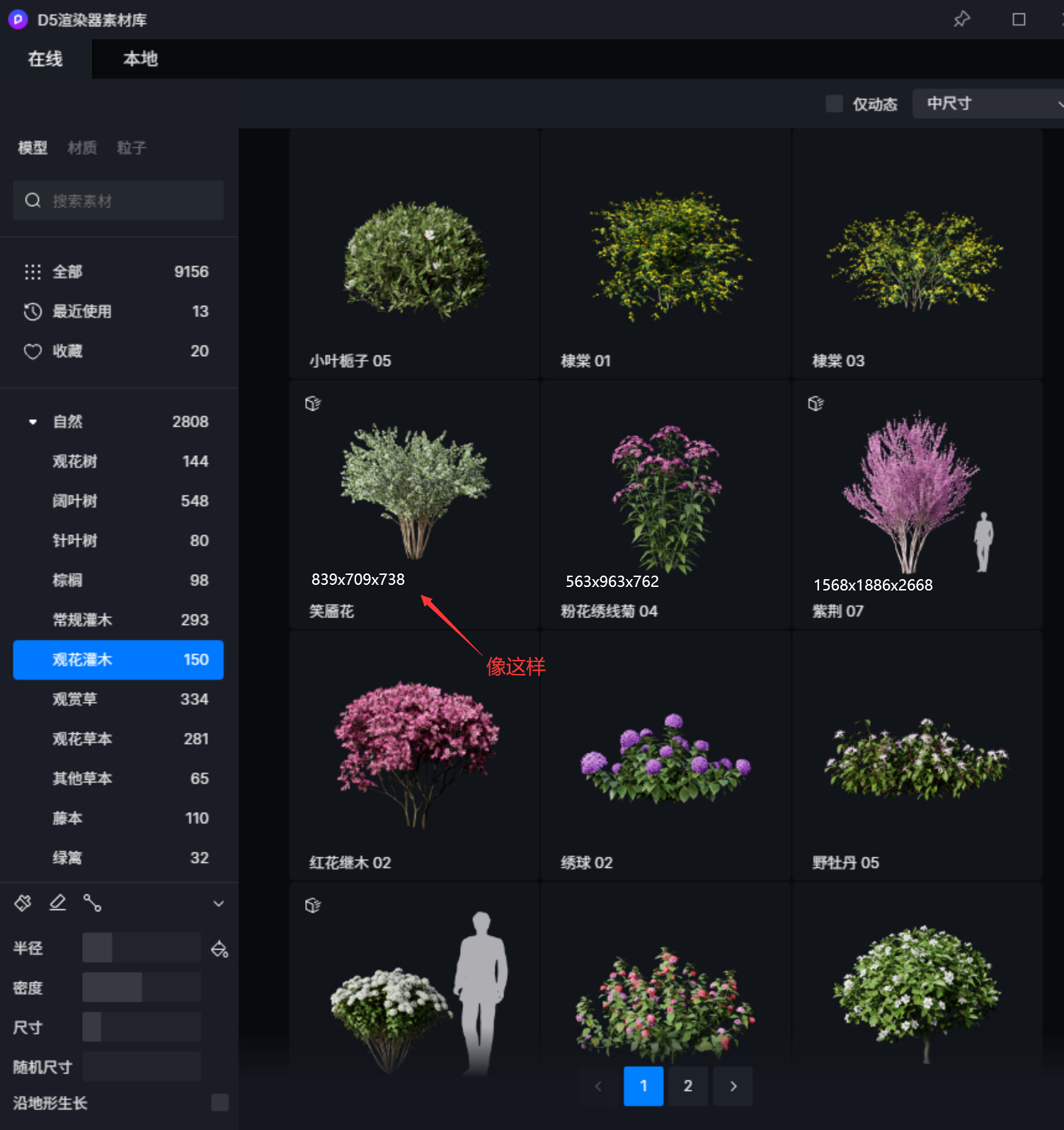The image size is (1064, 1130).
Task: Open the 中尺寸 thumbnail size dropdown
Action: [988, 103]
